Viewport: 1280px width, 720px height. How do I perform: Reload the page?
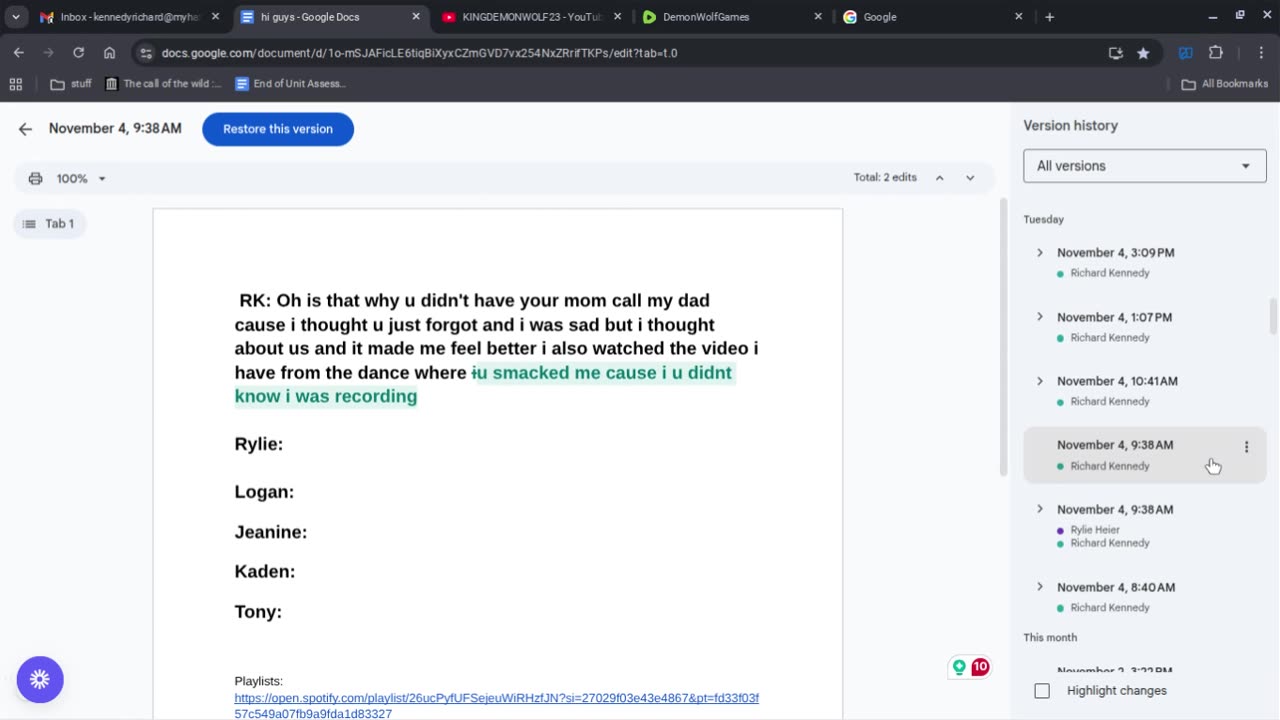(78, 53)
